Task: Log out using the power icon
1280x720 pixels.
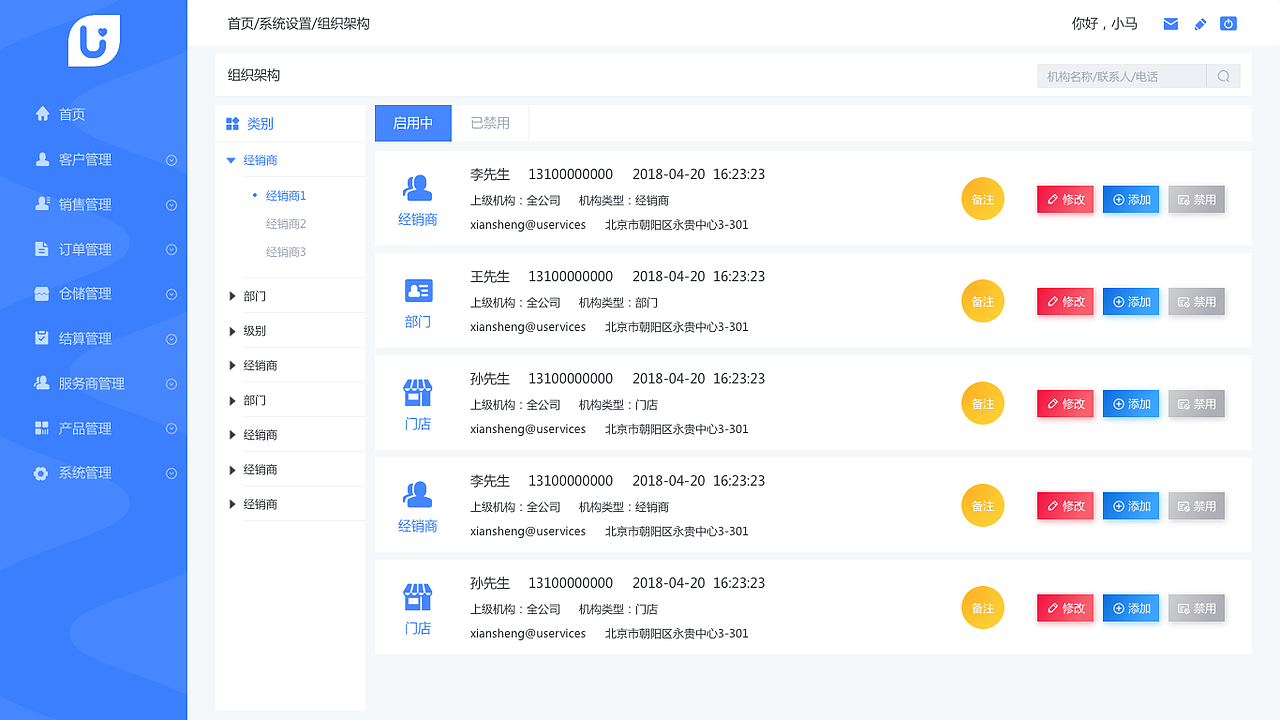Action: coord(1229,23)
